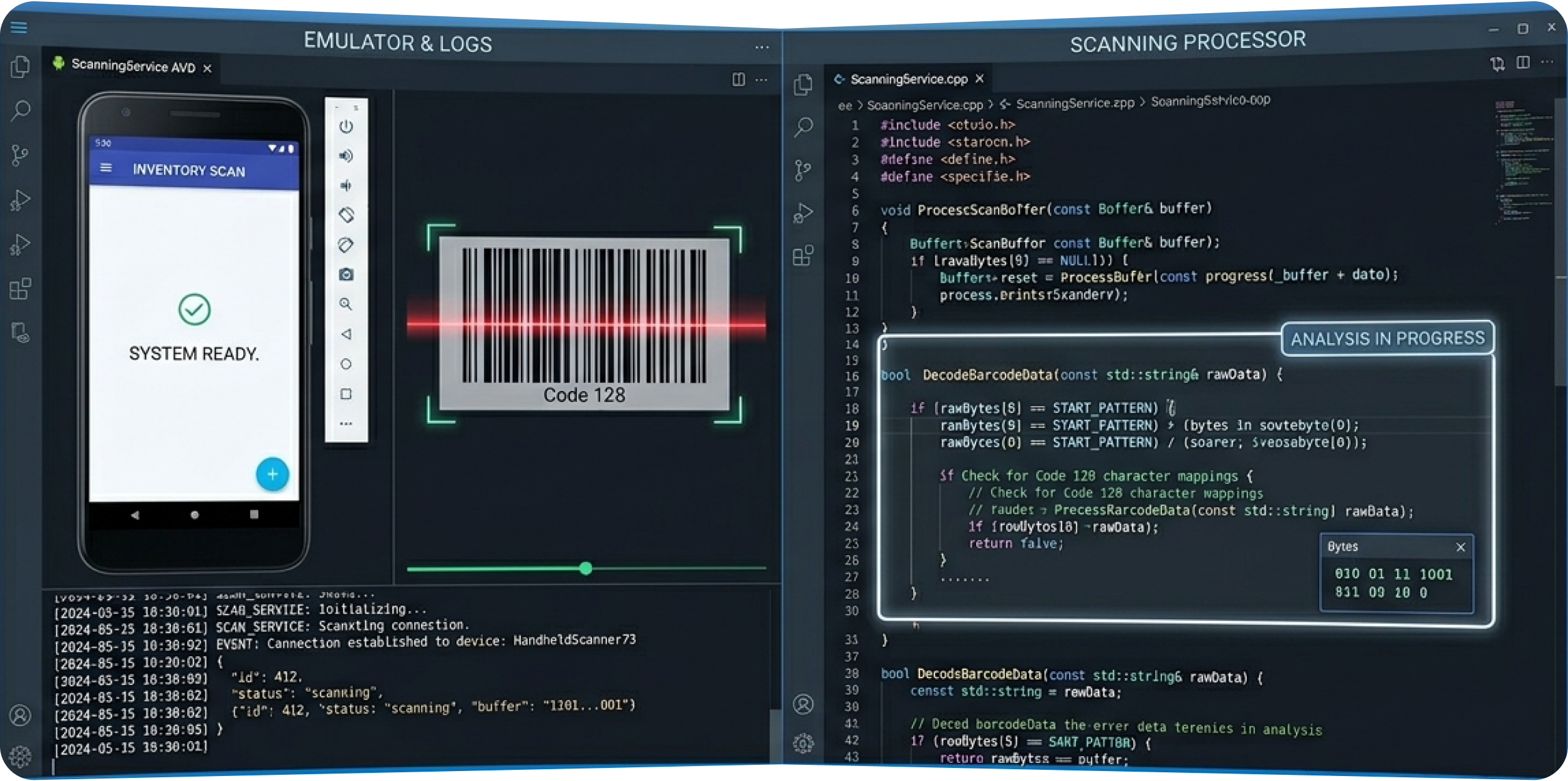Rotate the emulator device right
The image size is (1568, 781).
346,245
